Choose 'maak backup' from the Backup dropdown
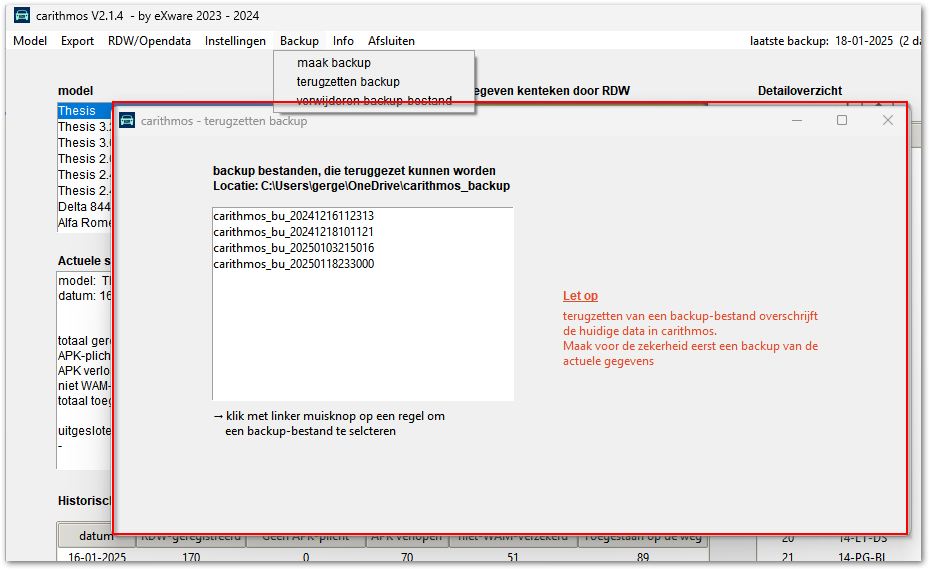 click(333, 63)
